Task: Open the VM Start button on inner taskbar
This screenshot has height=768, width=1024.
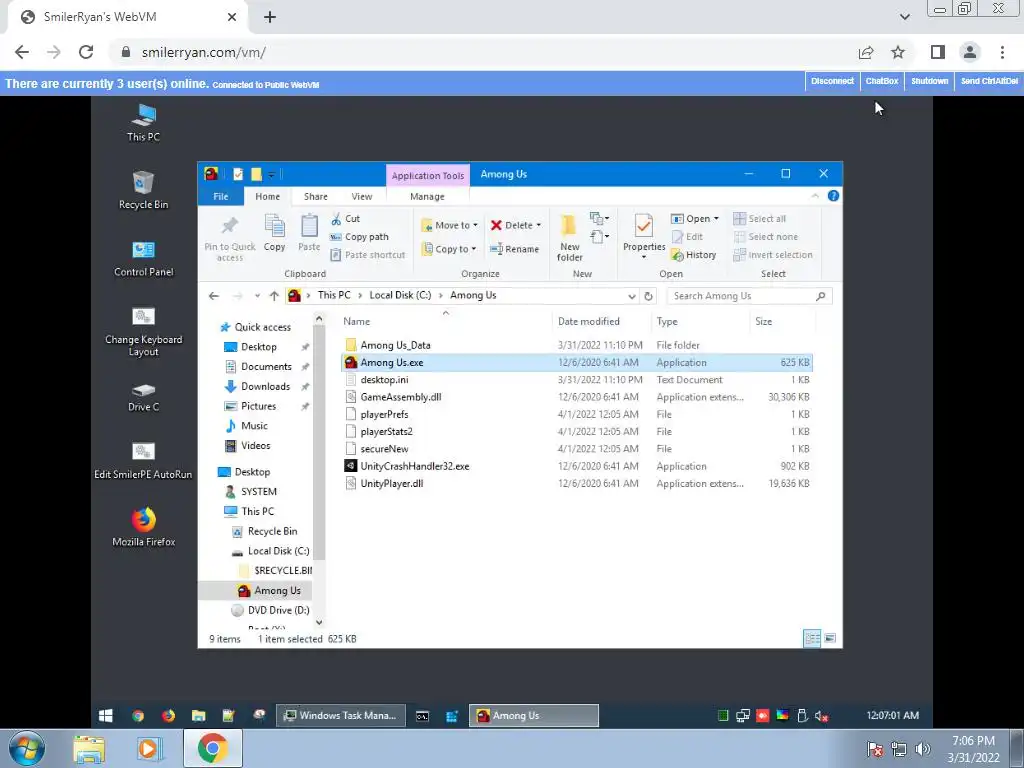Action: pos(105,716)
